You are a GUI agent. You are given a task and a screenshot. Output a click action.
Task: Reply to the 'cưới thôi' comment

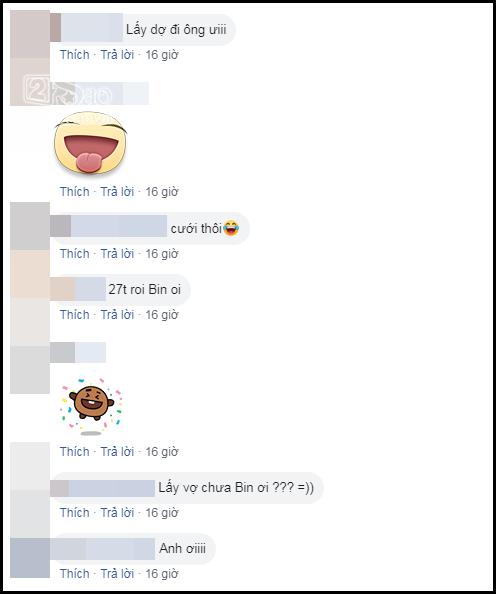point(117,253)
